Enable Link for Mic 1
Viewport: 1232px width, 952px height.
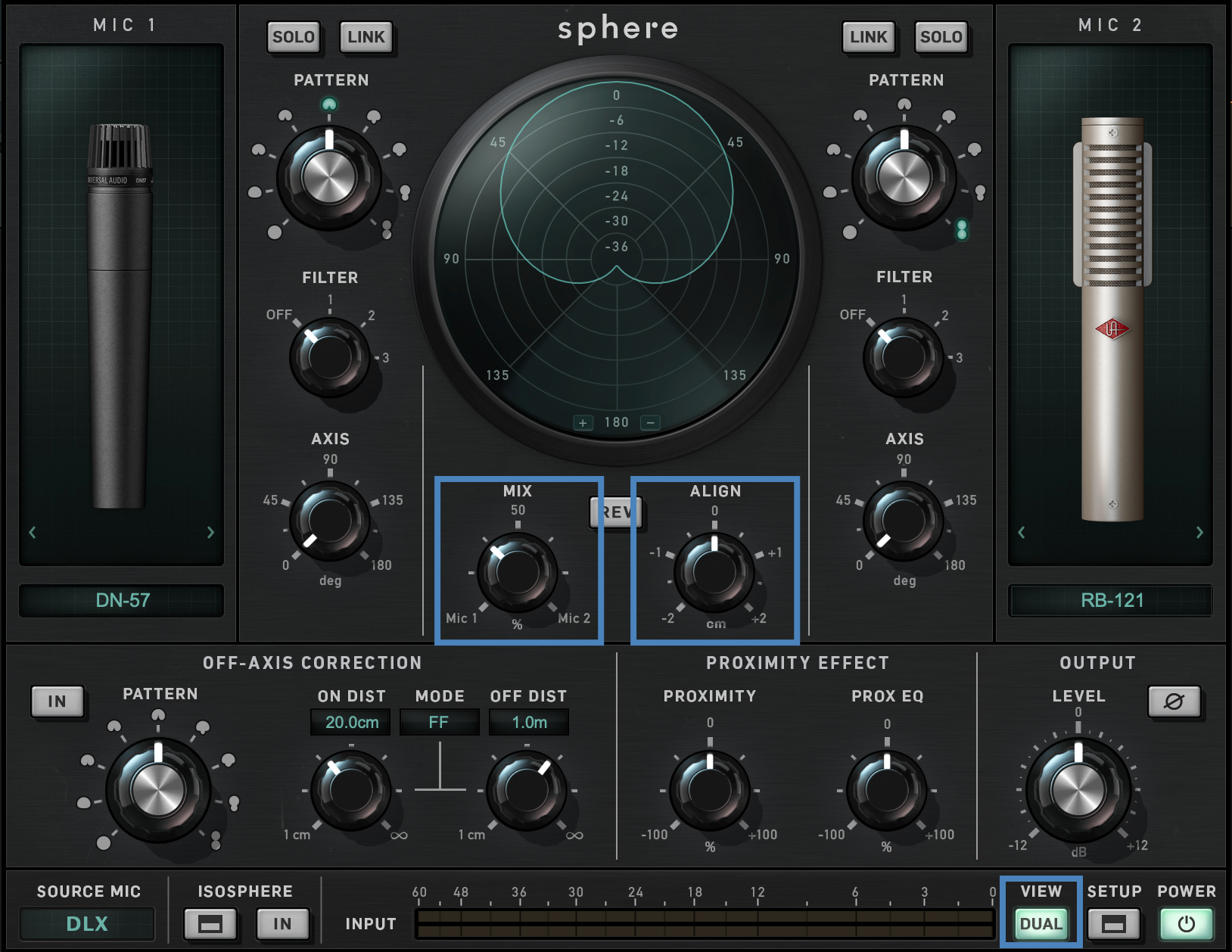[366, 37]
